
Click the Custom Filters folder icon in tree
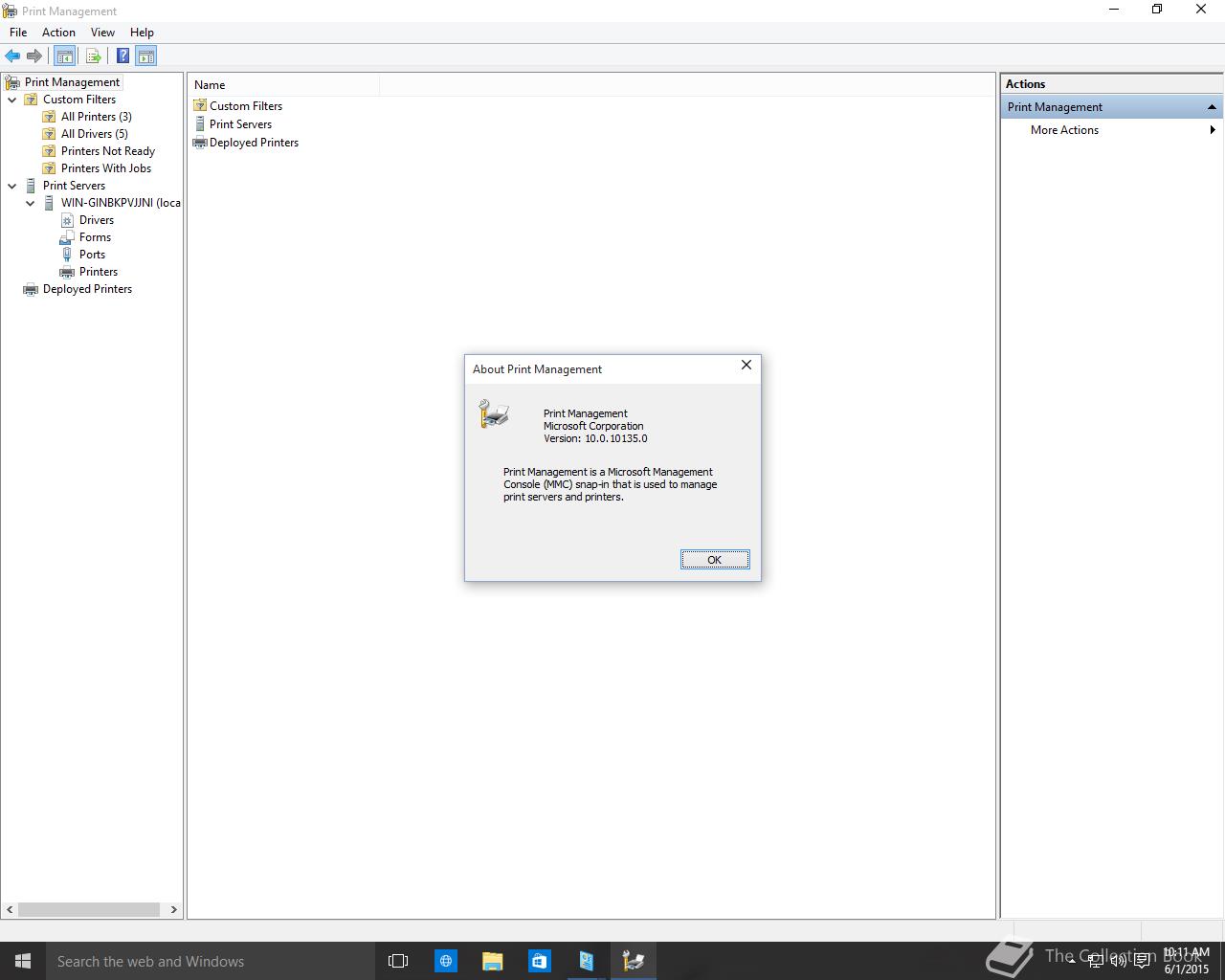[x=31, y=100]
